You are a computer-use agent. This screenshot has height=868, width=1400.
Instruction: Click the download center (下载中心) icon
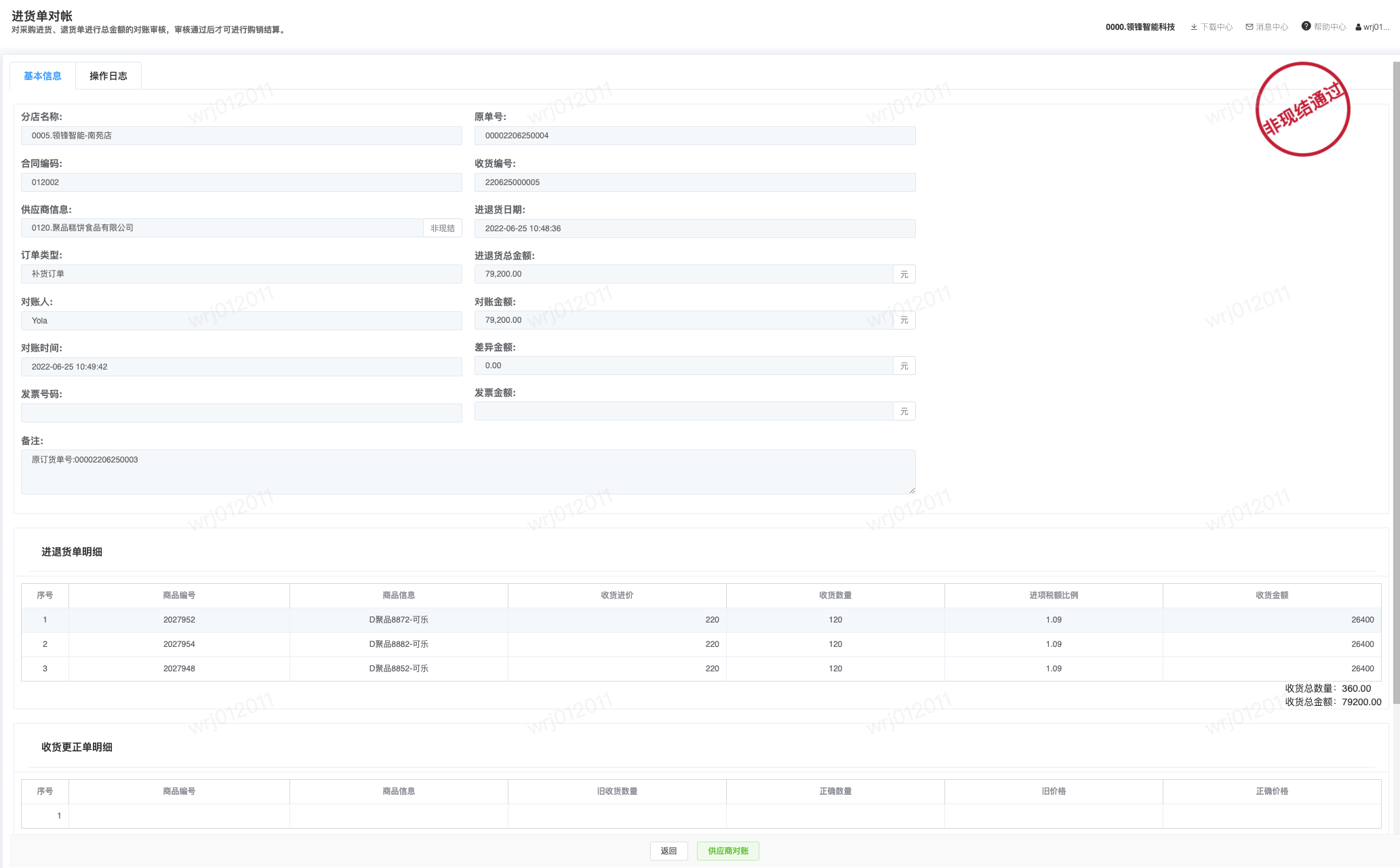[x=1194, y=27]
